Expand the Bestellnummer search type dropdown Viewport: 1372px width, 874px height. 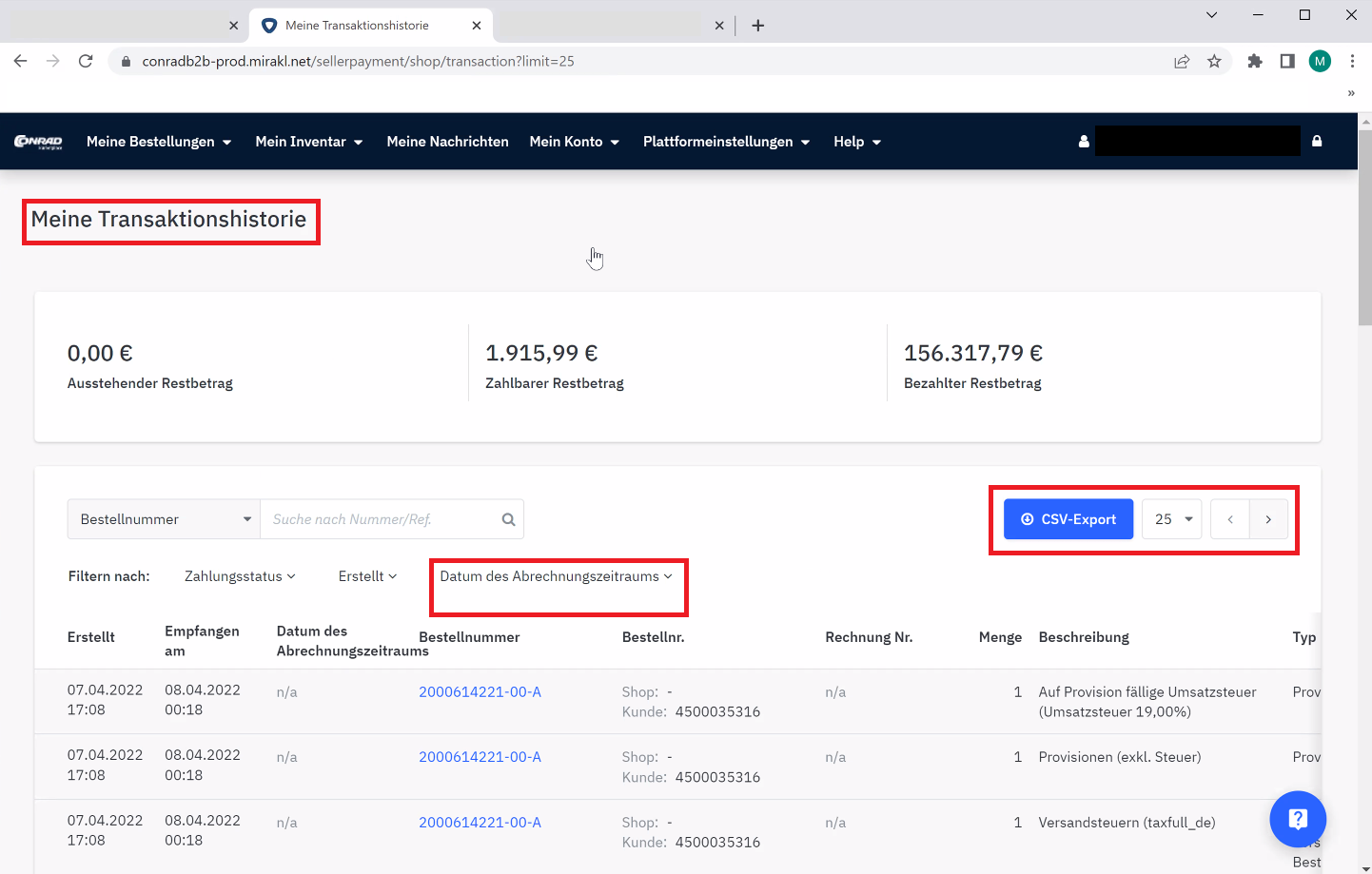[164, 519]
